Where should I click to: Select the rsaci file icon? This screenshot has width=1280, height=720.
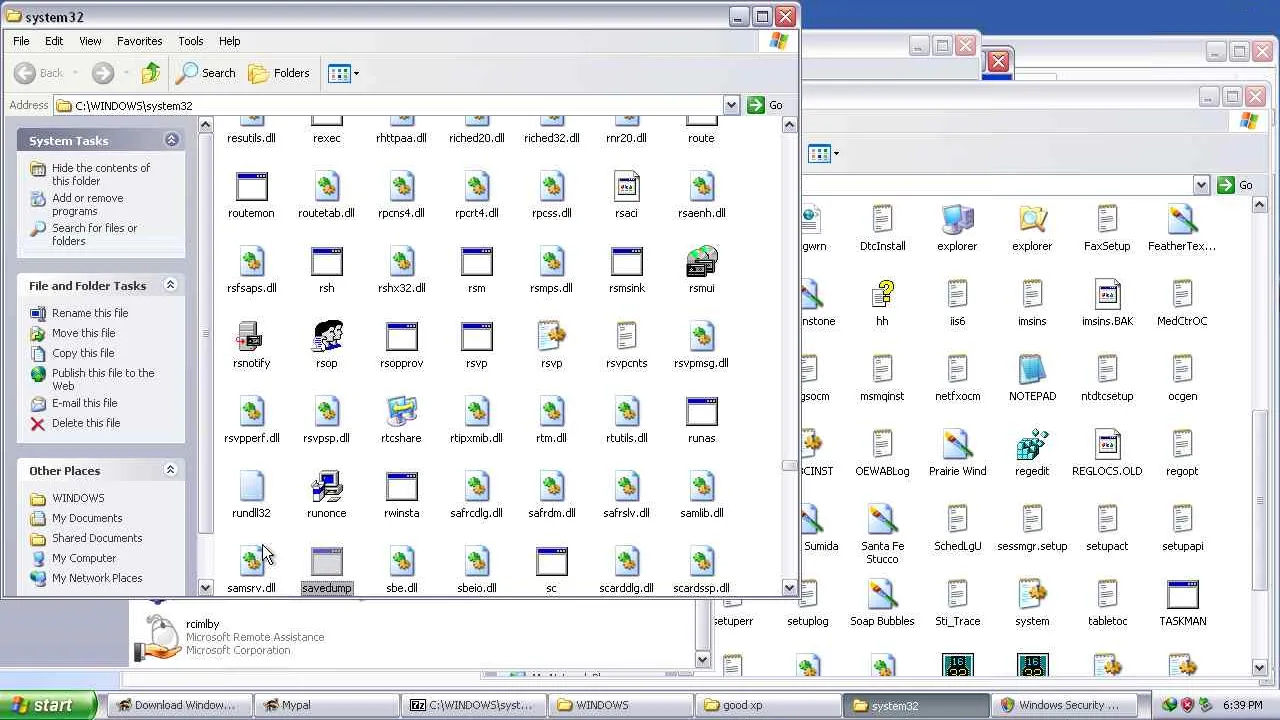coord(627,187)
